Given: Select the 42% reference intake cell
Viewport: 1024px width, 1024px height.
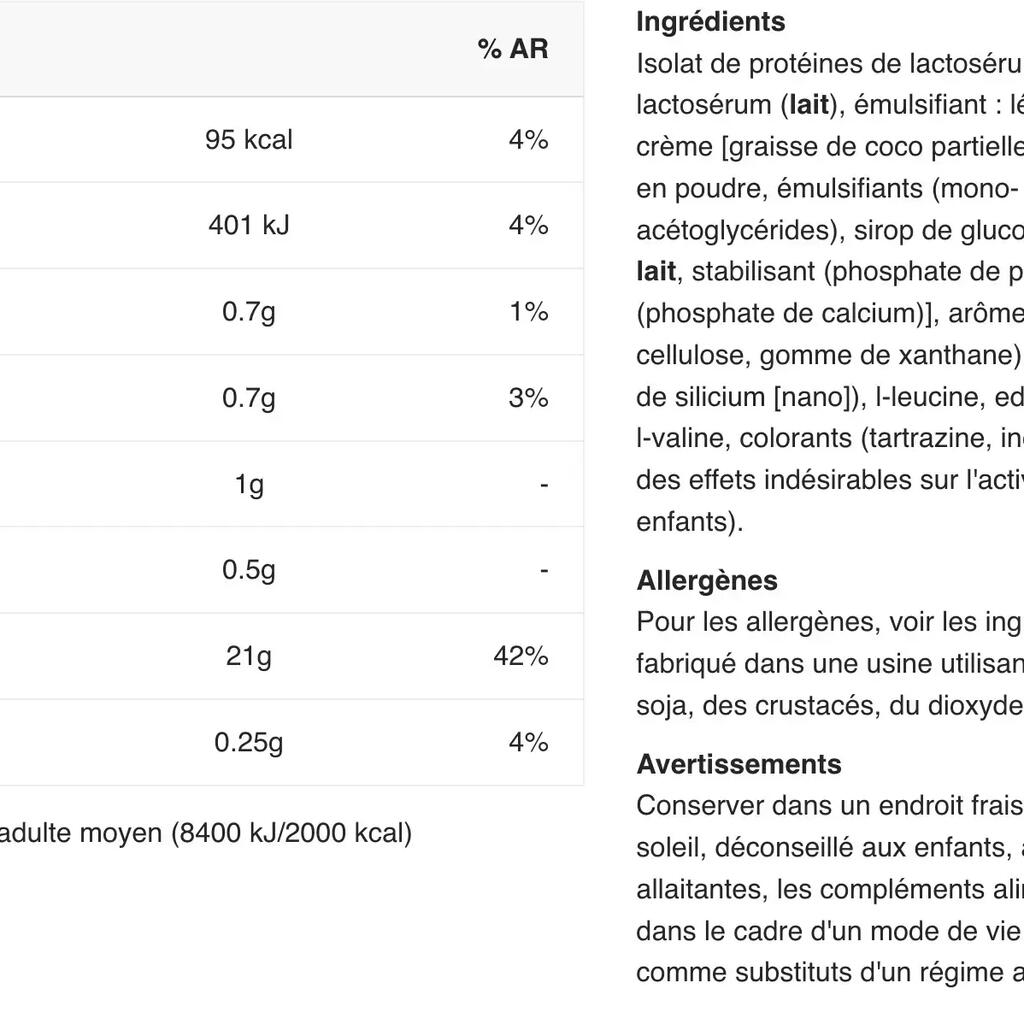Looking at the screenshot, I should 520,656.
